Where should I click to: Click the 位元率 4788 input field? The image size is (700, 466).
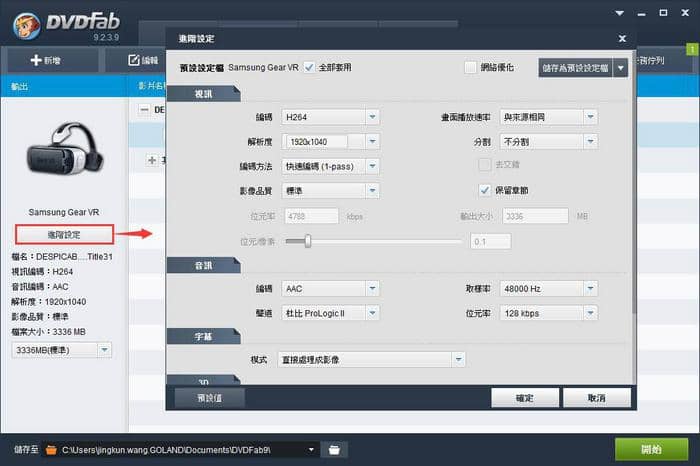click(311, 216)
